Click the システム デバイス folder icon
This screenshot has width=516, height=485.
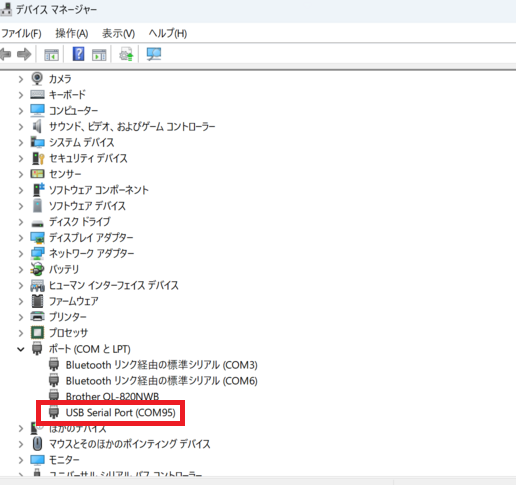37,142
